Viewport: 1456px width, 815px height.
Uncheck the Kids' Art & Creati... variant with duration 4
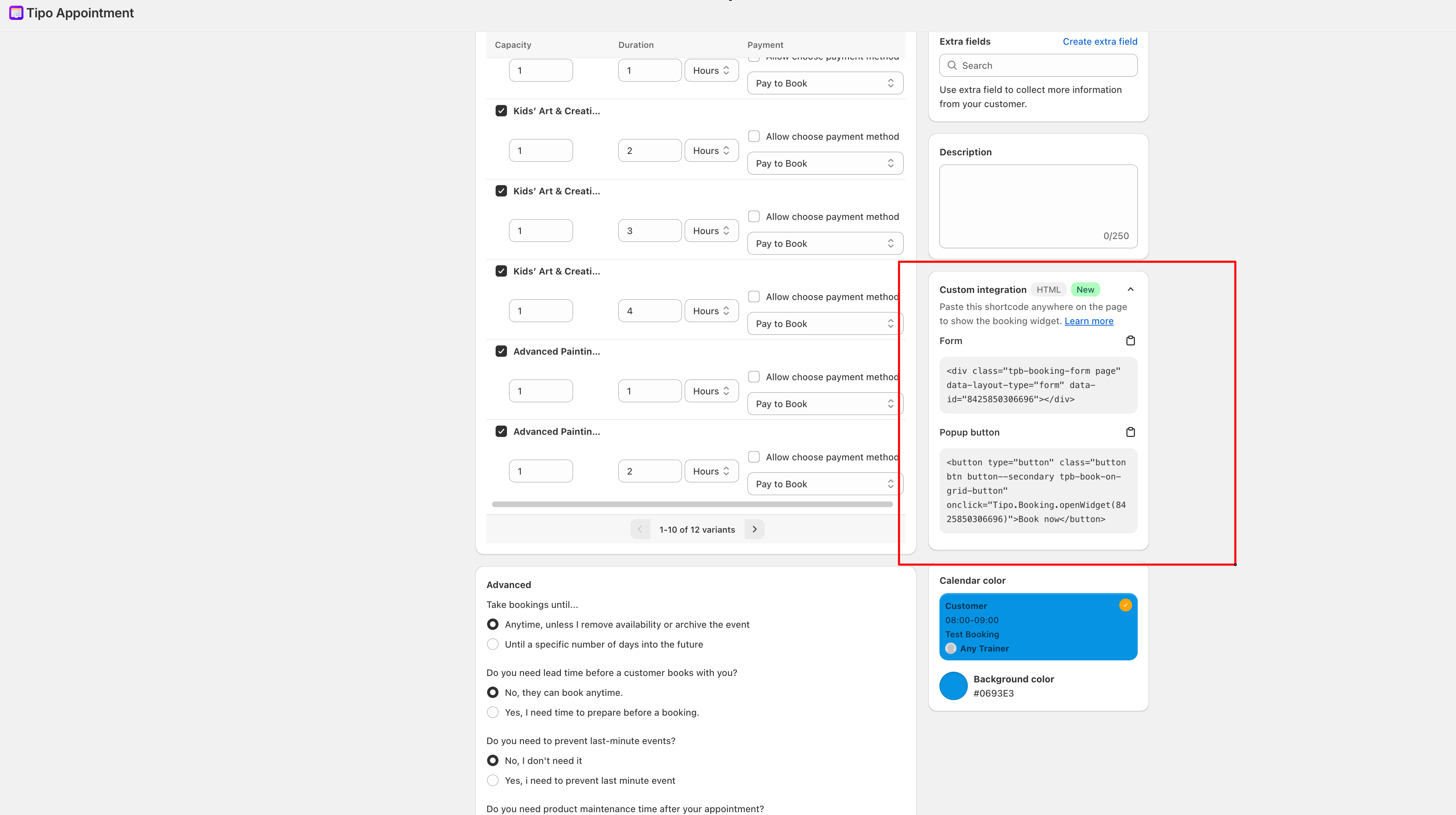501,271
